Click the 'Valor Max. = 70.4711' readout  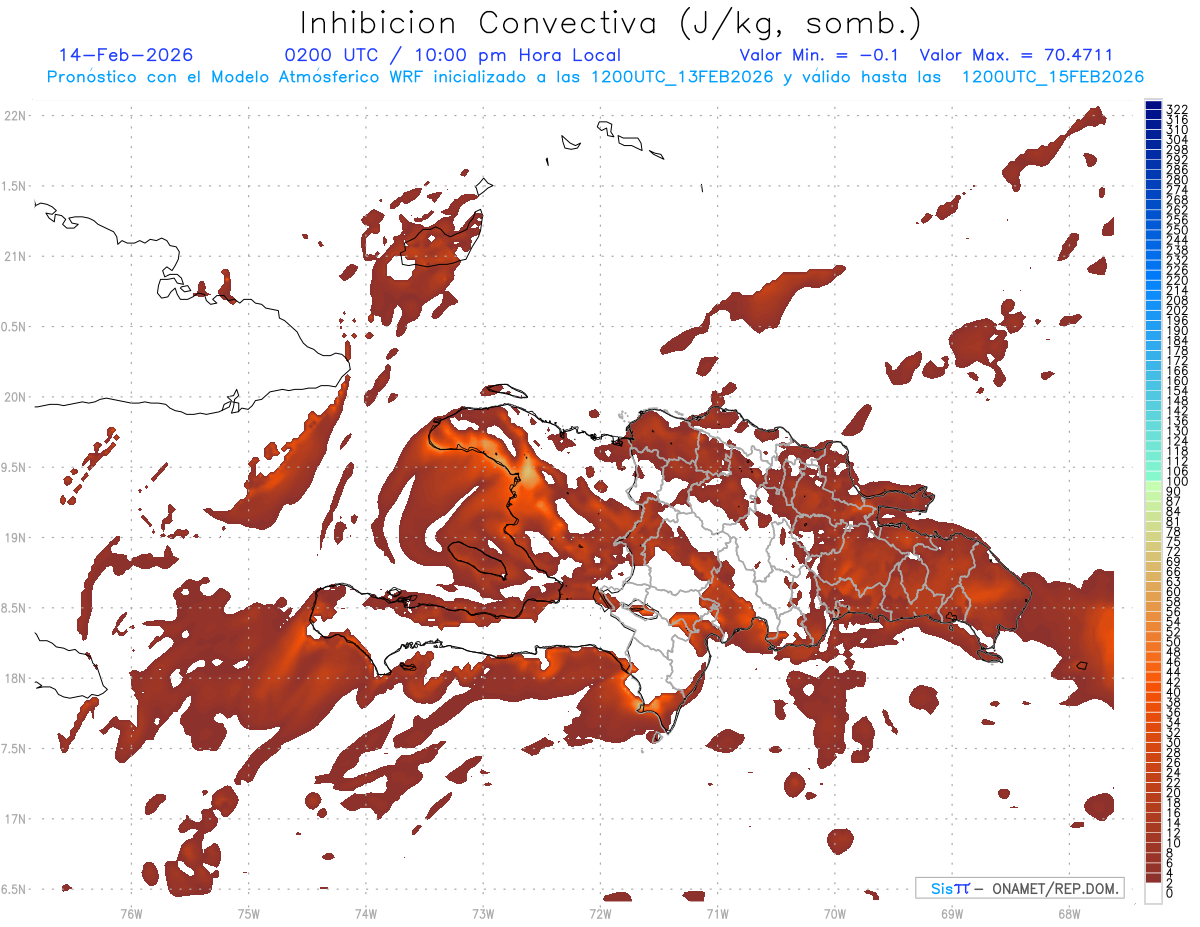1016,55
